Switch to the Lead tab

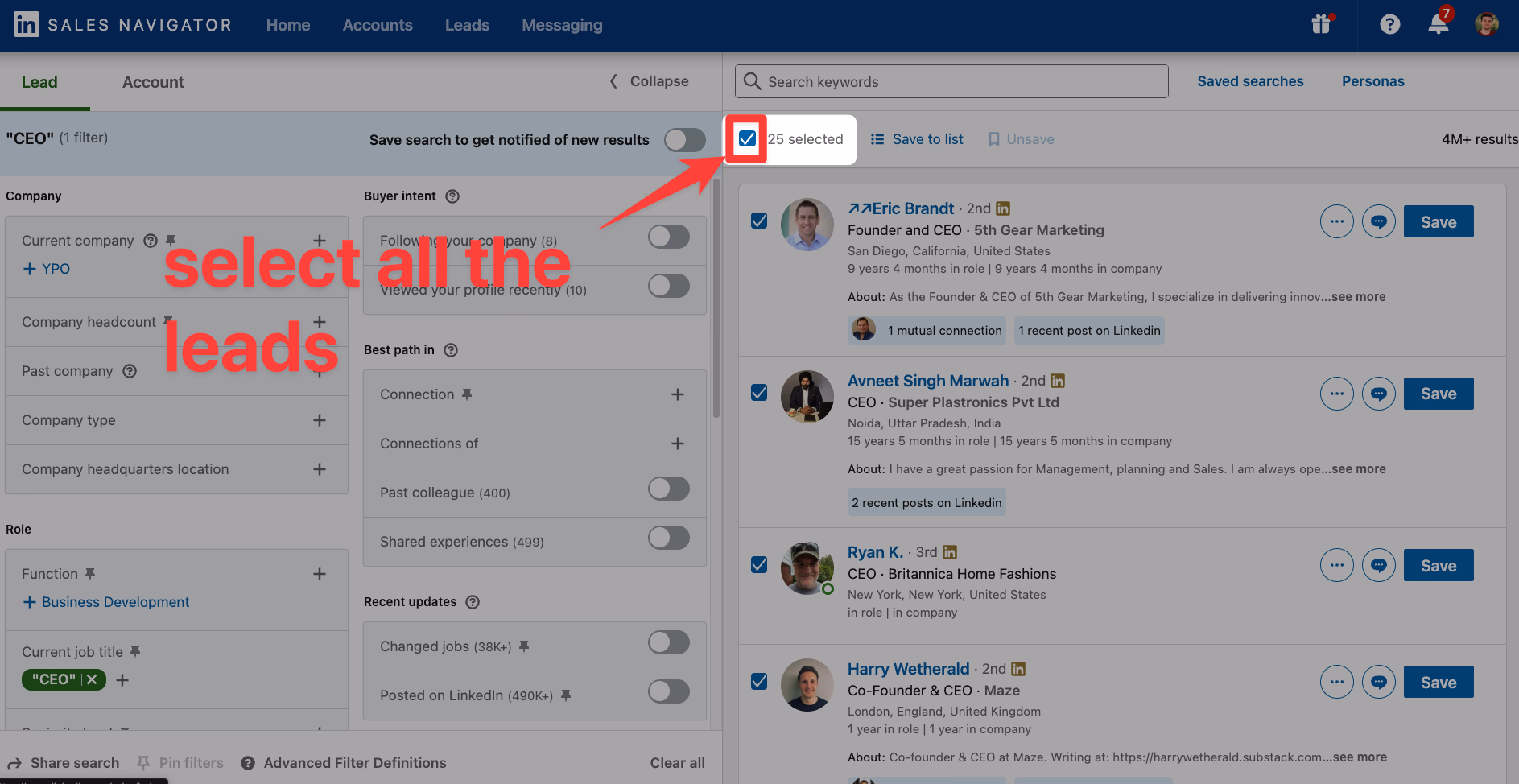39,82
